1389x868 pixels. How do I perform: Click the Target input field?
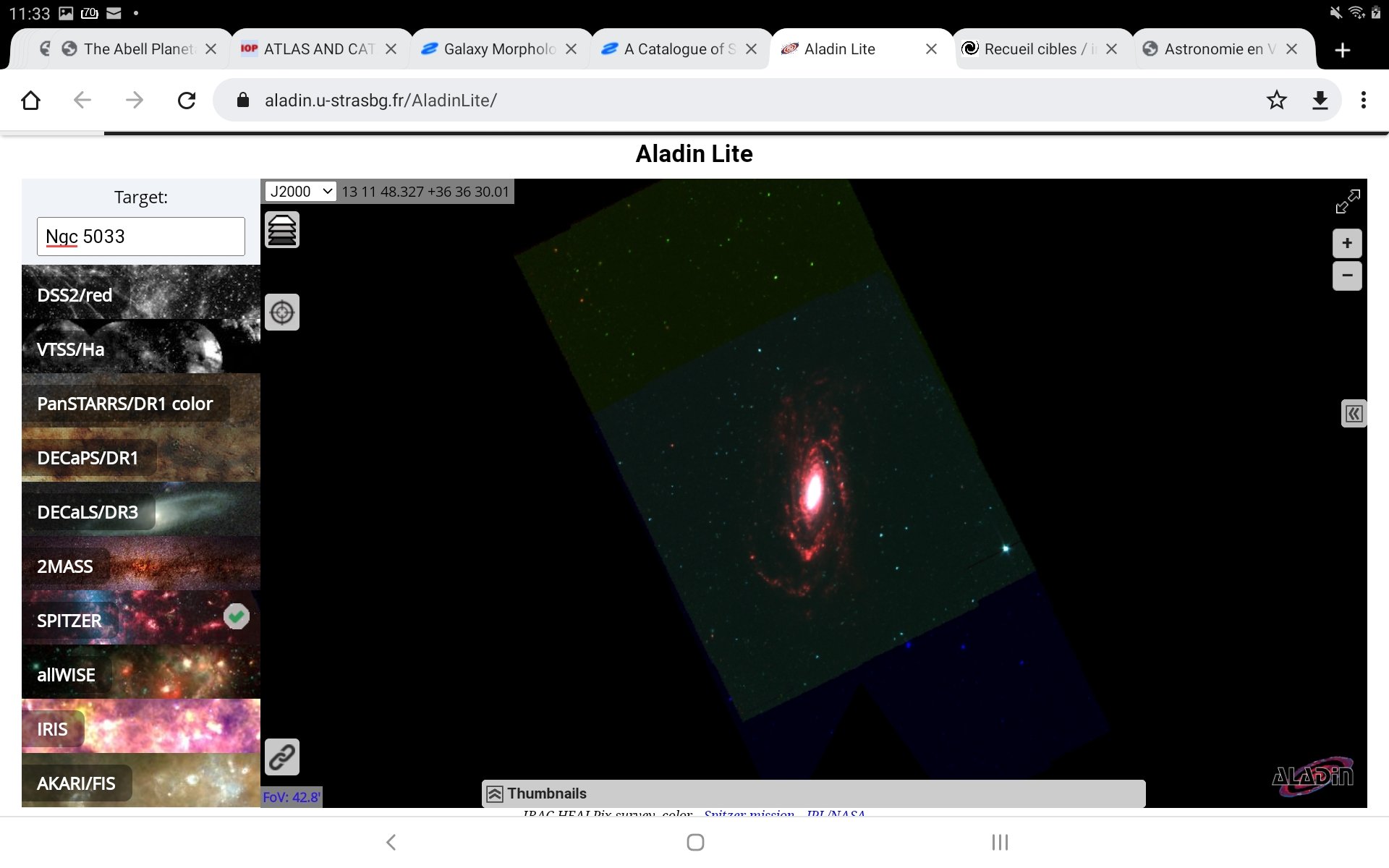point(141,237)
